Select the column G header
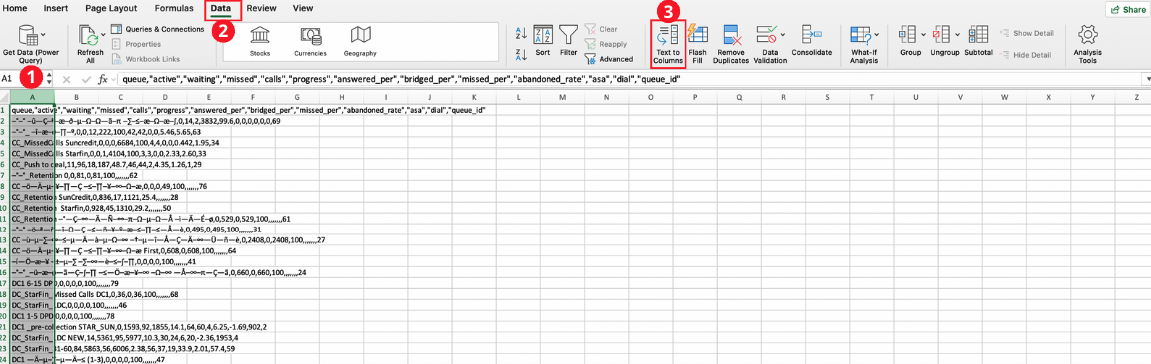 tap(297, 97)
